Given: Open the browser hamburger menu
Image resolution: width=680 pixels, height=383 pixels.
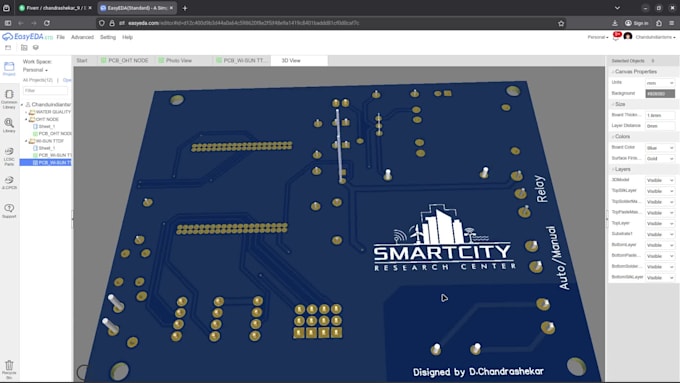Looking at the screenshot, I should (672, 23).
